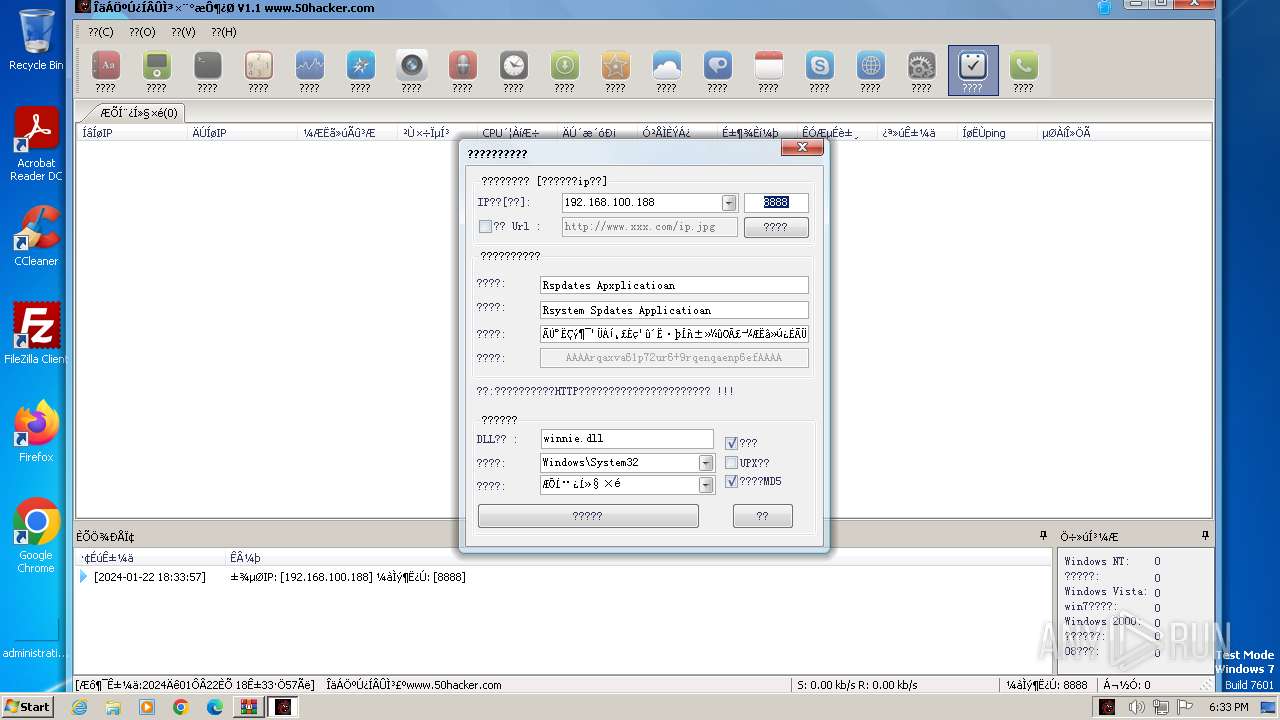Image resolution: width=1280 pixels, height=720 pixels.
Task: Click the wide generate button in dialog
Action: click(588, 516)
